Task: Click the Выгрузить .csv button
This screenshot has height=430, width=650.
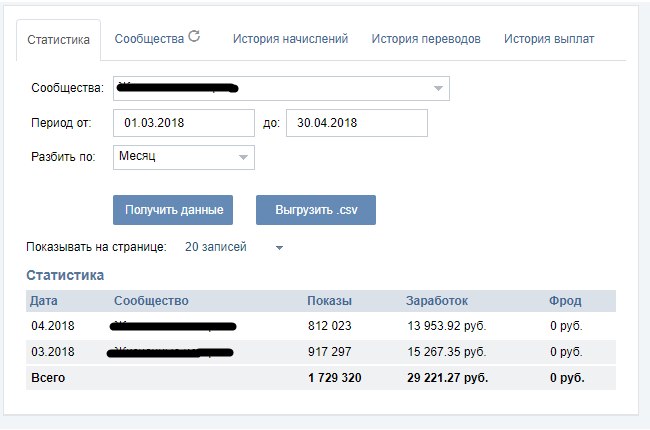Action: (316, 210)
